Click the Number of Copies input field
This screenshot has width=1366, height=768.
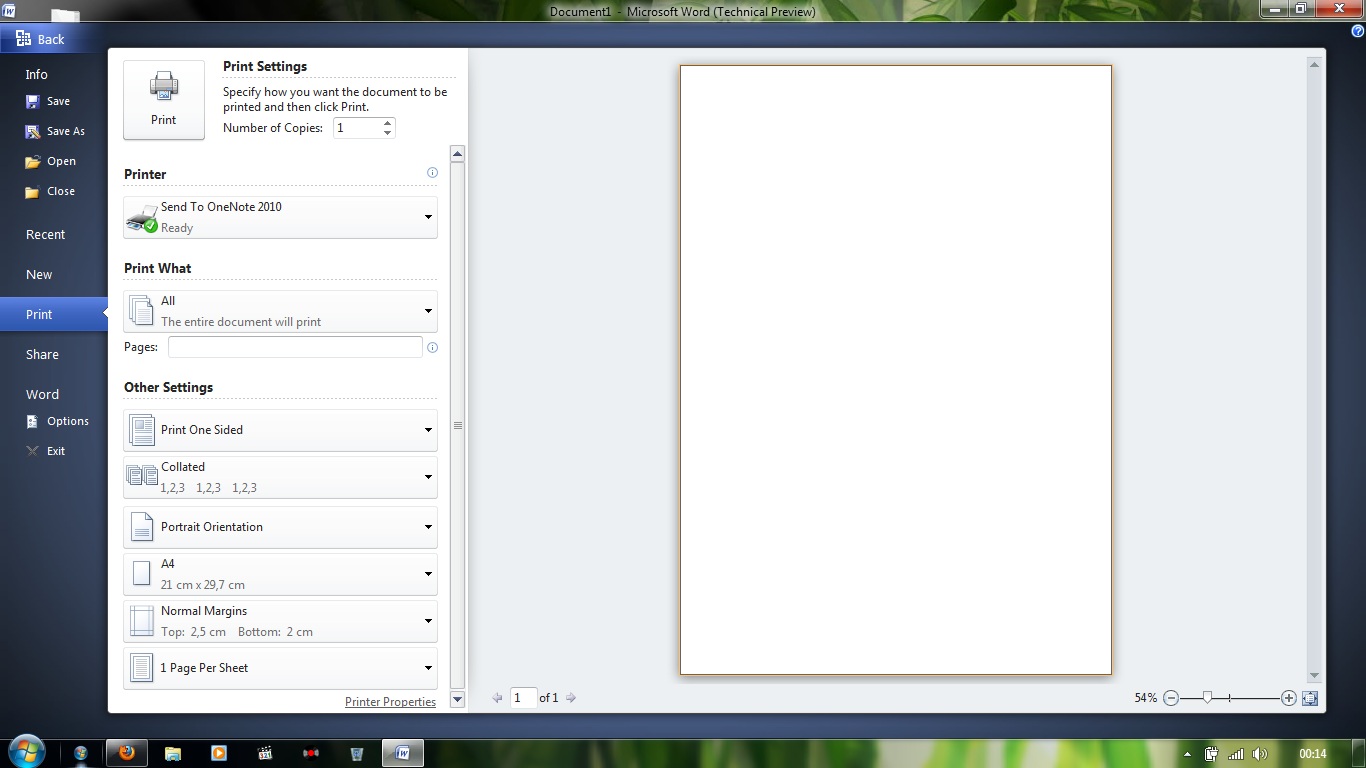click(357, 128)
